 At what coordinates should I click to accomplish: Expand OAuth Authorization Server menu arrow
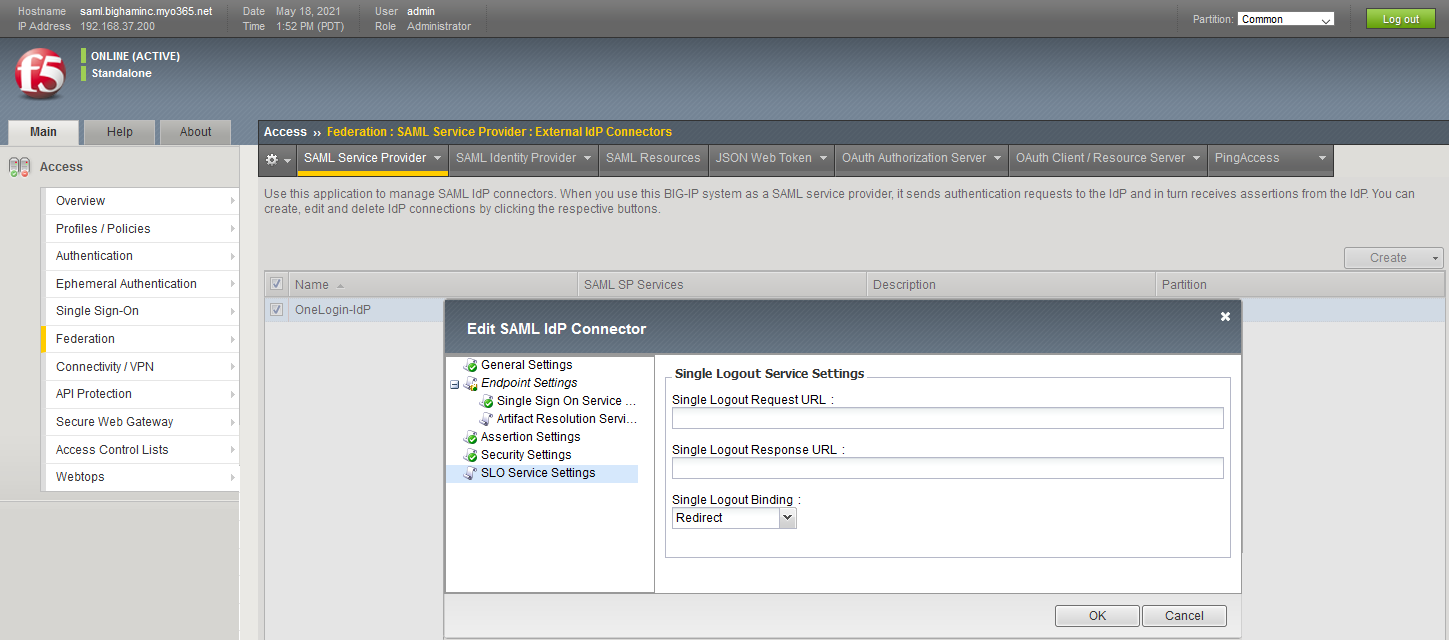[x=996, y=158]
